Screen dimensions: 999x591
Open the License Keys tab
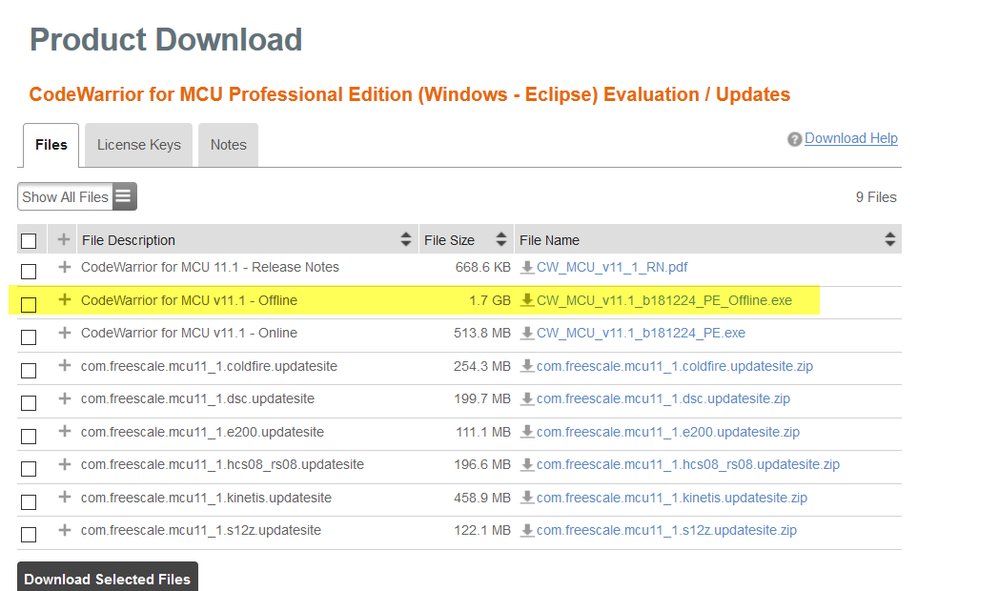pos(139,145)
